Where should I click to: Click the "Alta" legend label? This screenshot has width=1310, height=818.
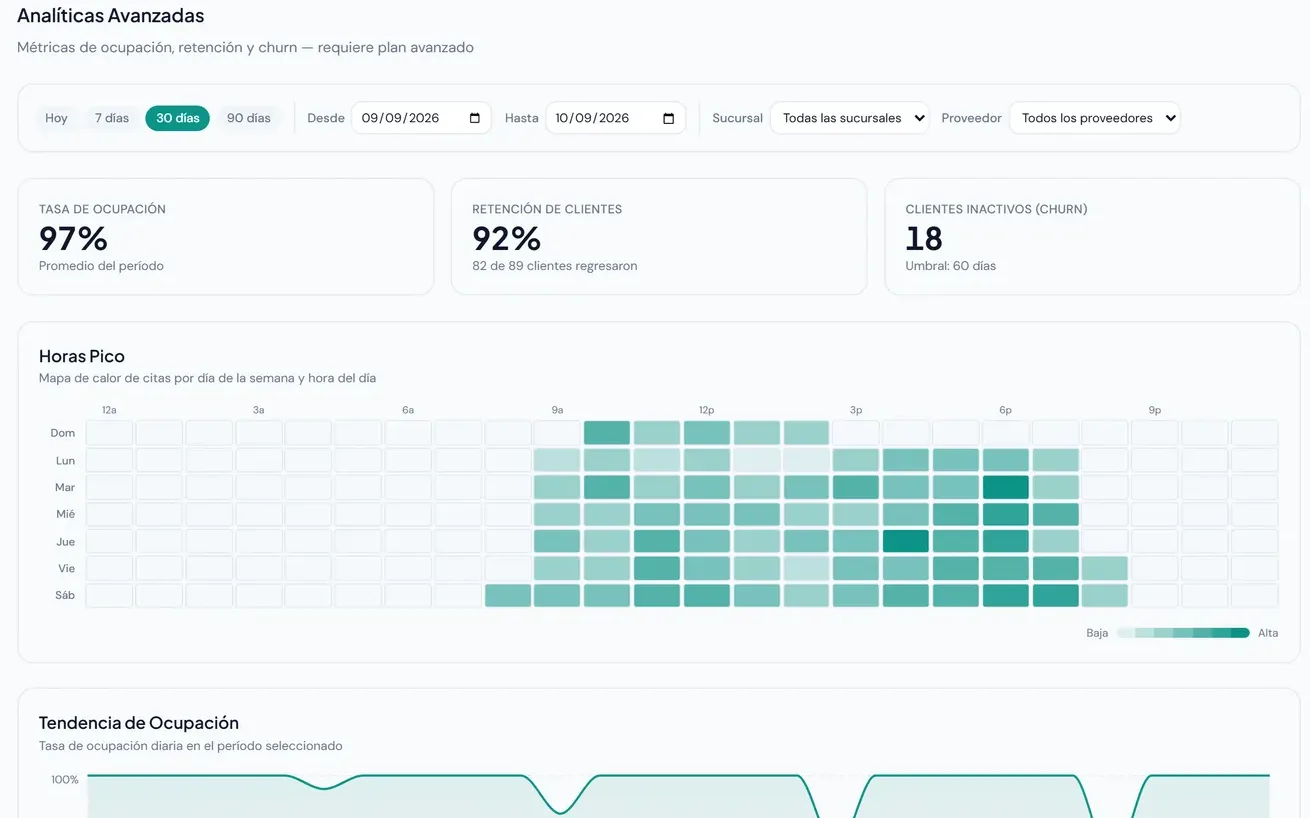coord(1268,633)
